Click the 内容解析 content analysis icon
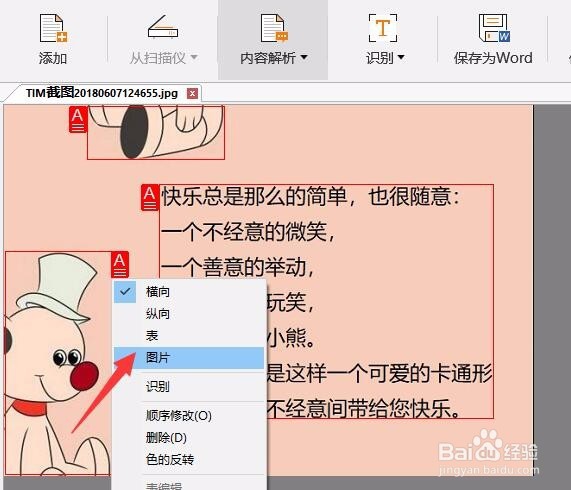The height and width of the screenshot is (490, 571). pos(274,28)
